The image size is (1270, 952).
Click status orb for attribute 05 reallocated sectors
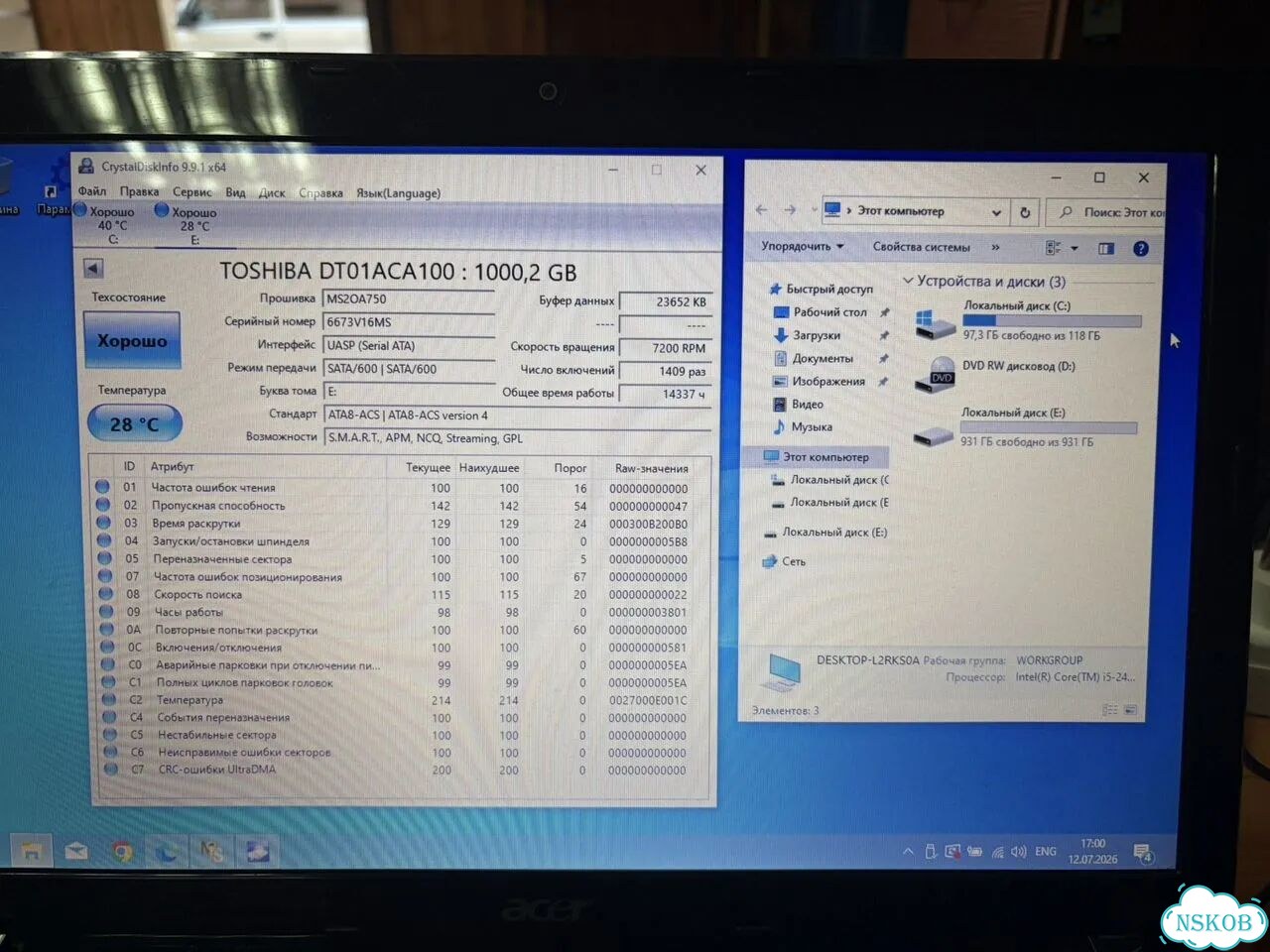104,558
